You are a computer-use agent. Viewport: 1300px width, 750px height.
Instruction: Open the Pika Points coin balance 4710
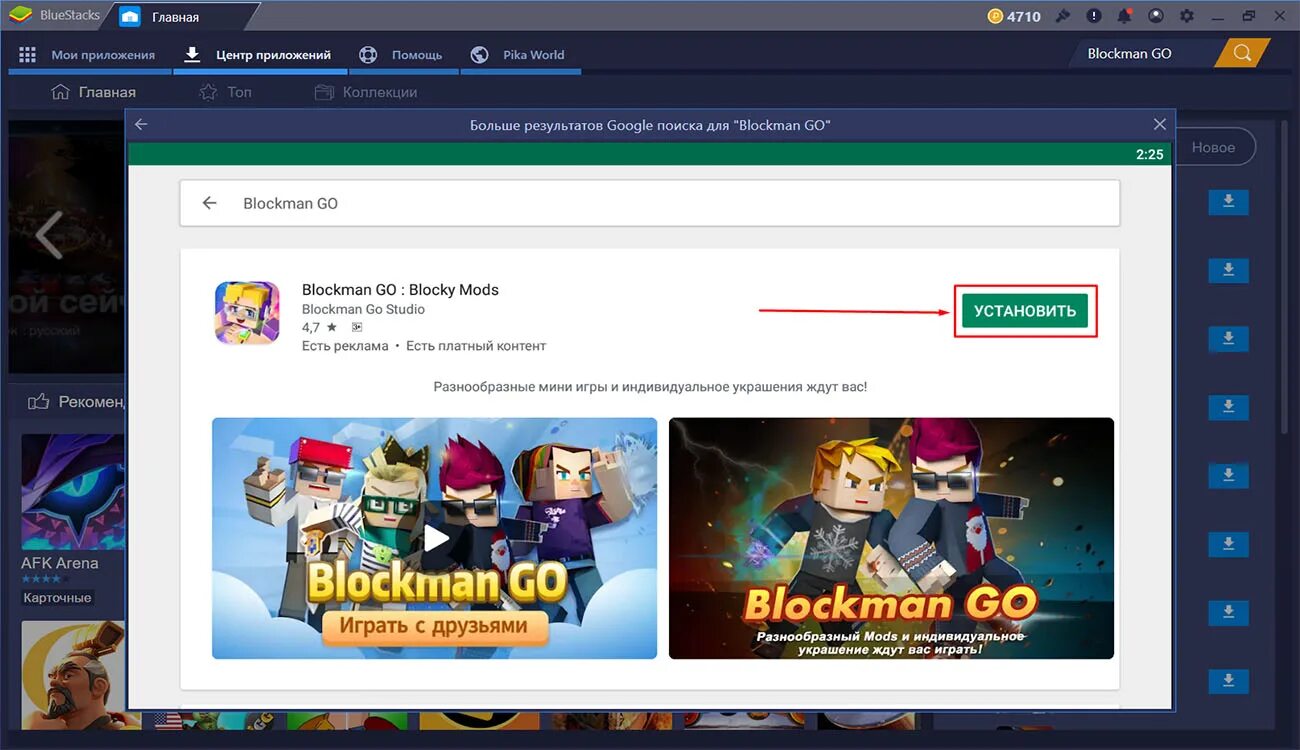coord(1014,16)
